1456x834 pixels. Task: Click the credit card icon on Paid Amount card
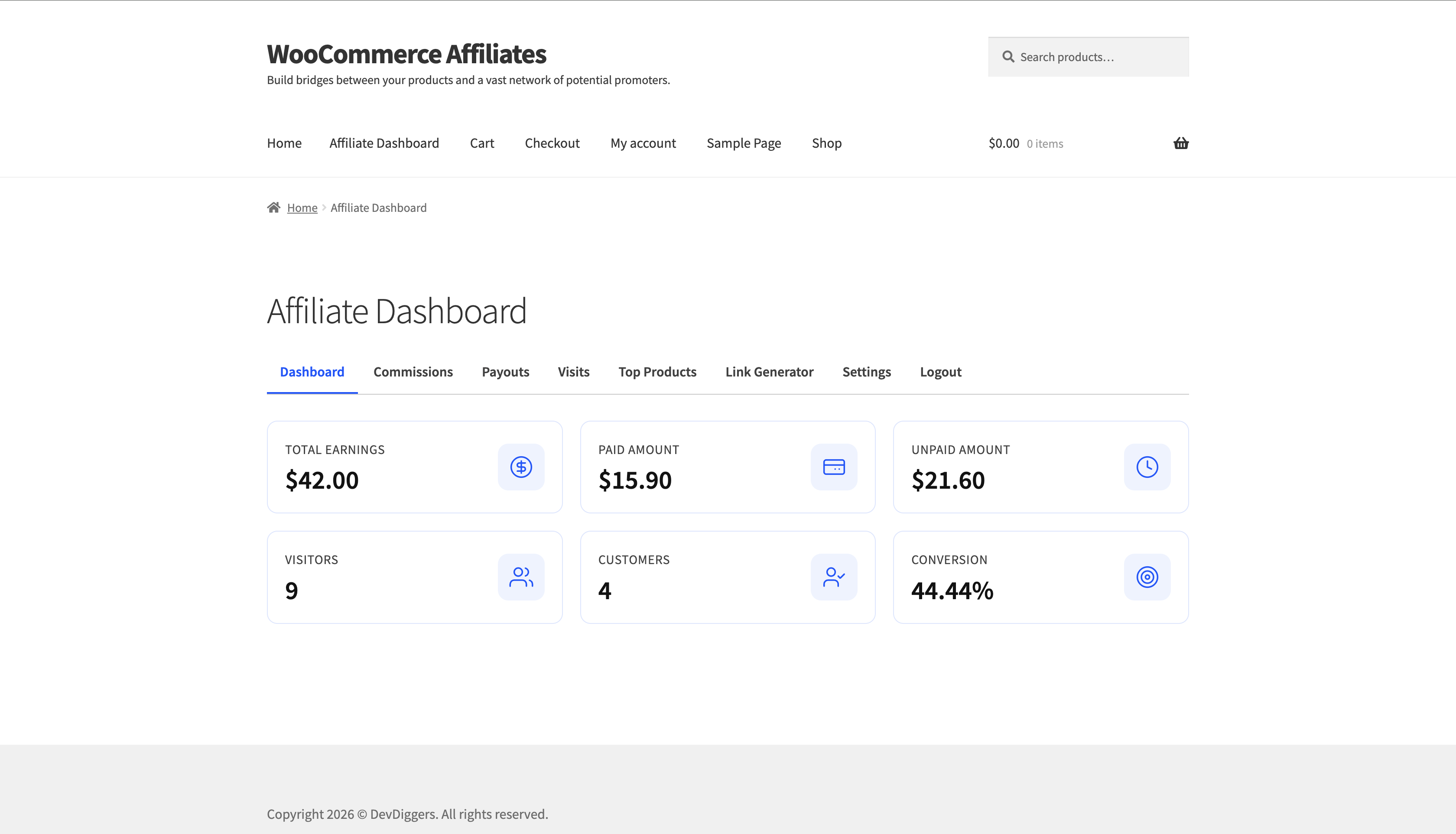coord(833,466)
